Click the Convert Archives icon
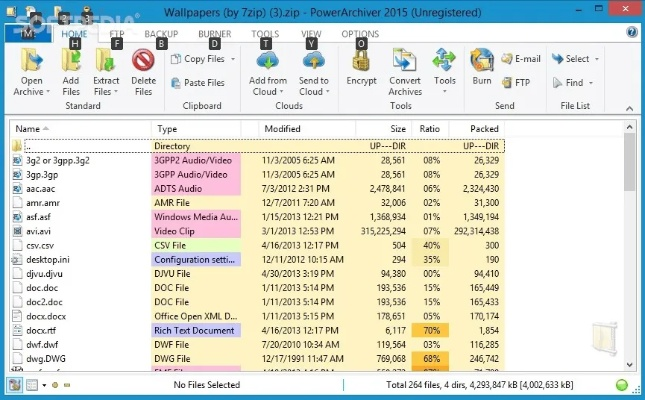This screenshot has height=400, width=645. coord(404,60)
